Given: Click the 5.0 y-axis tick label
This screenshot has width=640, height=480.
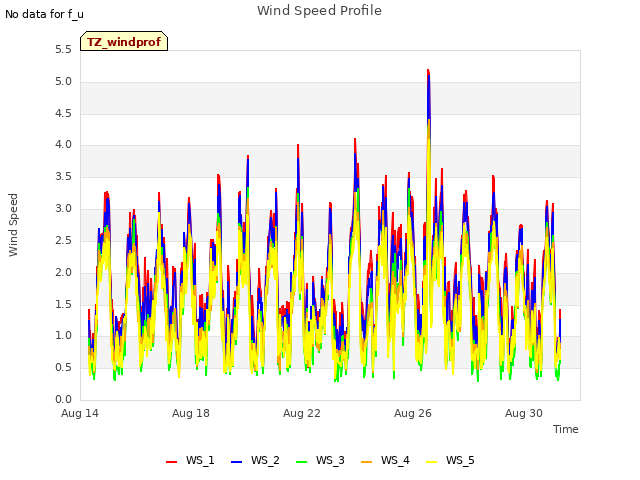Looking at the screenshot, I should 63,82.
